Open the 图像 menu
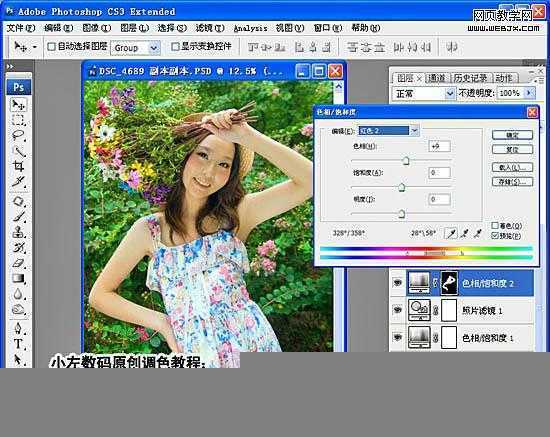Image resolution: width=550 pixels, height=437 pixels. pyautogui.click(x=96, y=28)
